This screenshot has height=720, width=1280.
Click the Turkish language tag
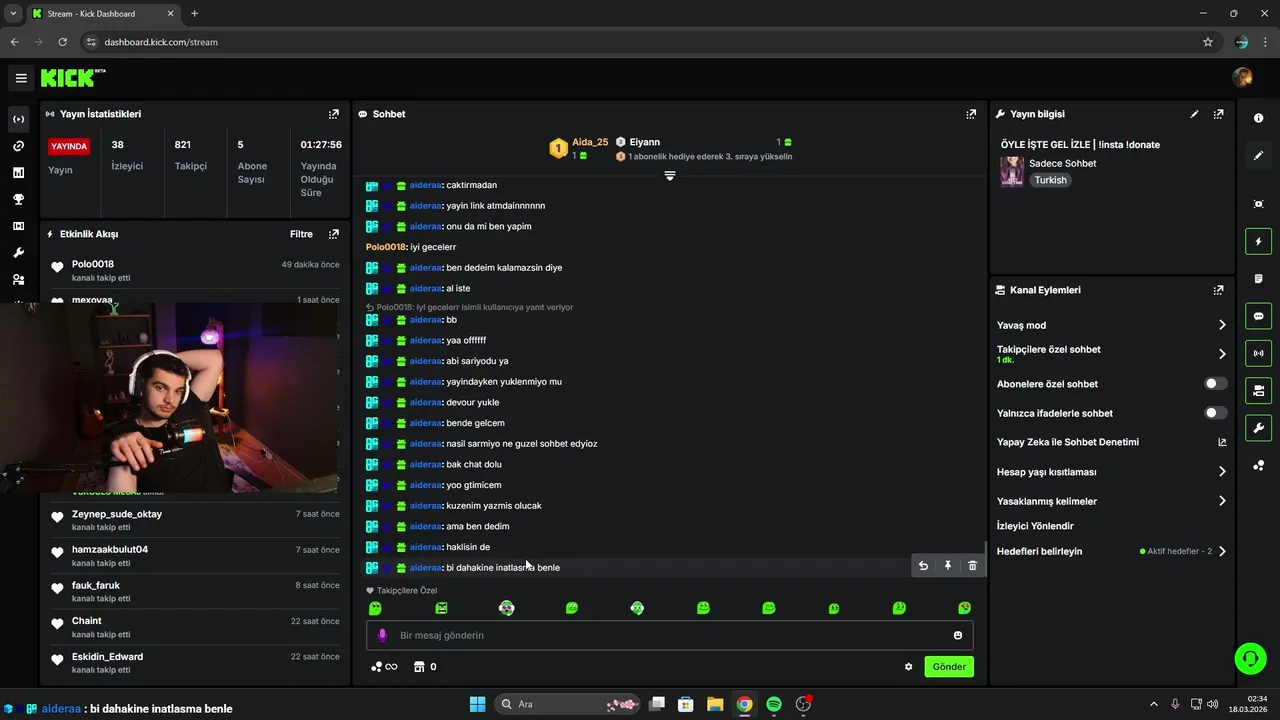coord(1050,180)
